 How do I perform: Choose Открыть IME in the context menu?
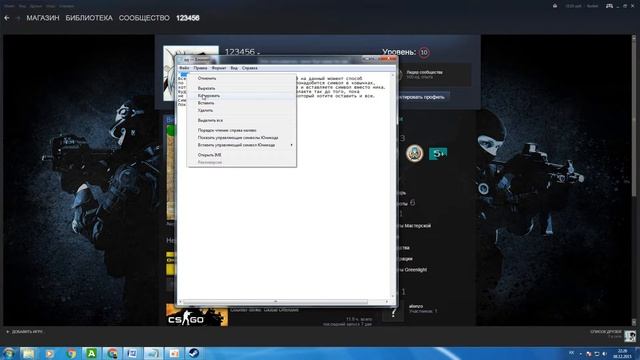point(242,155)
